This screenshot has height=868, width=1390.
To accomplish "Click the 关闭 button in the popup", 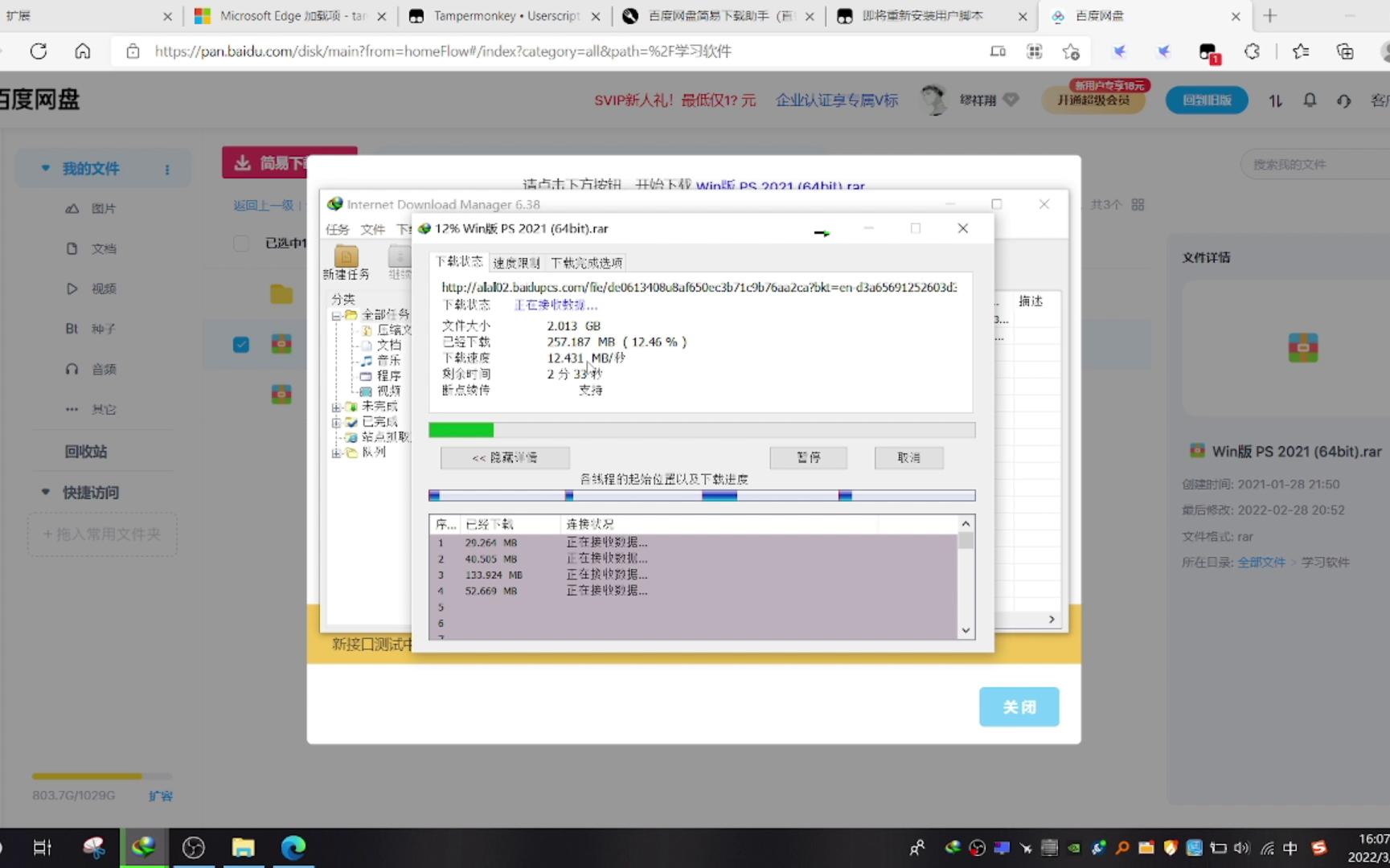I will tap(1019, 706).
